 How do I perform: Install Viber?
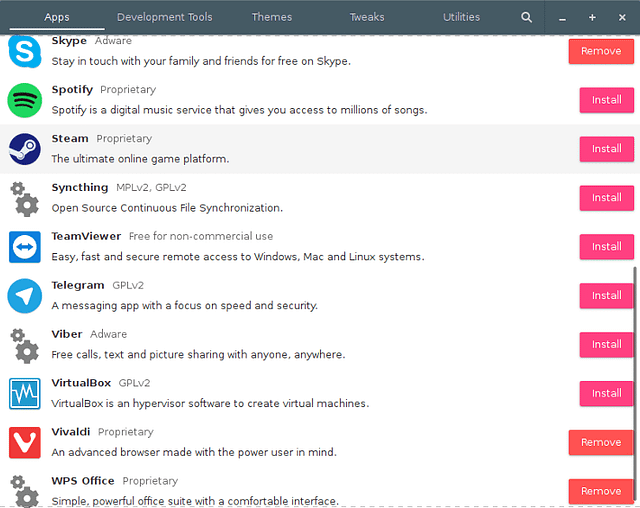606,344
